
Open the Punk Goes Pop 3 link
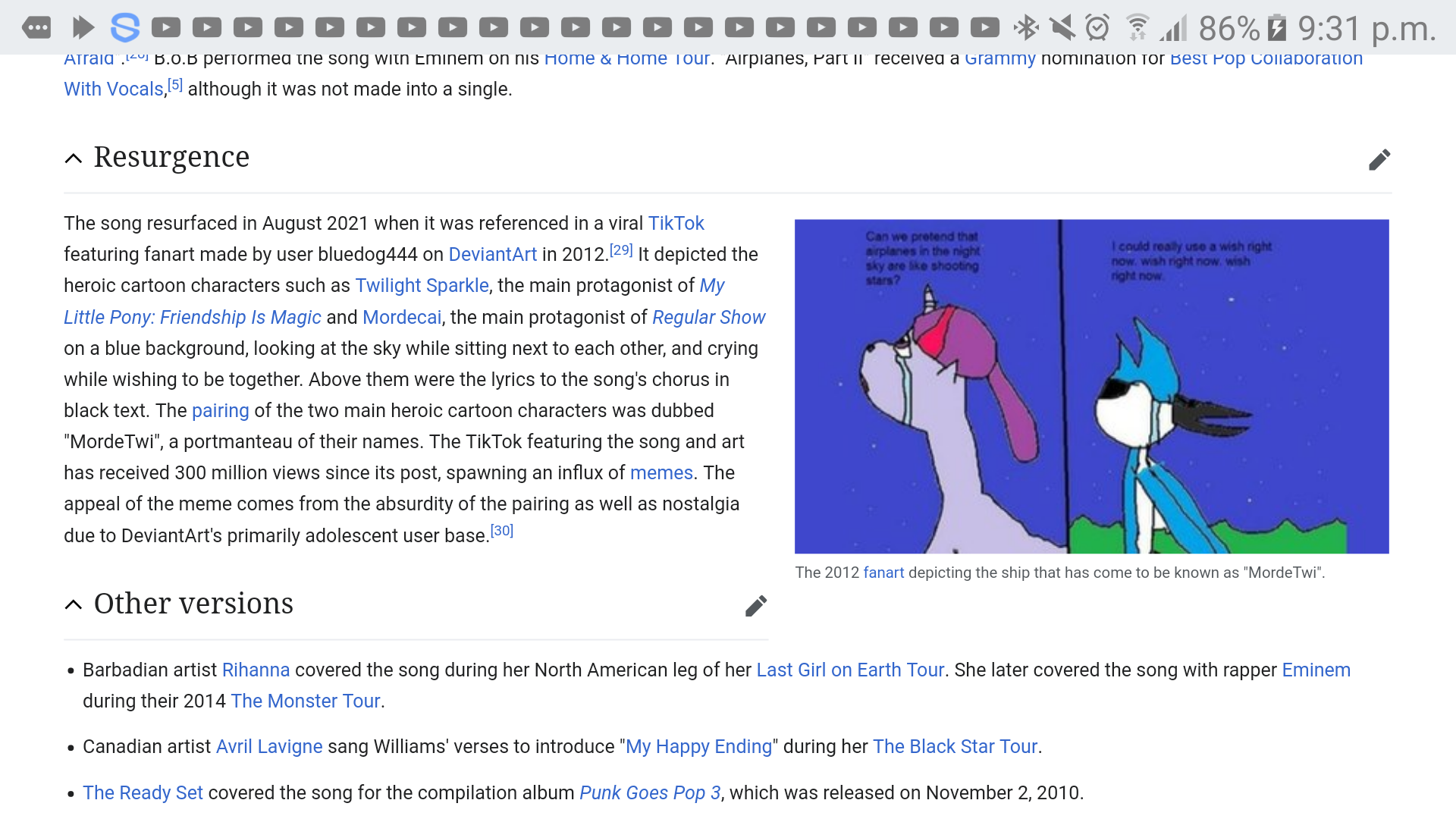pyautogui.click(x=650, y=793)
